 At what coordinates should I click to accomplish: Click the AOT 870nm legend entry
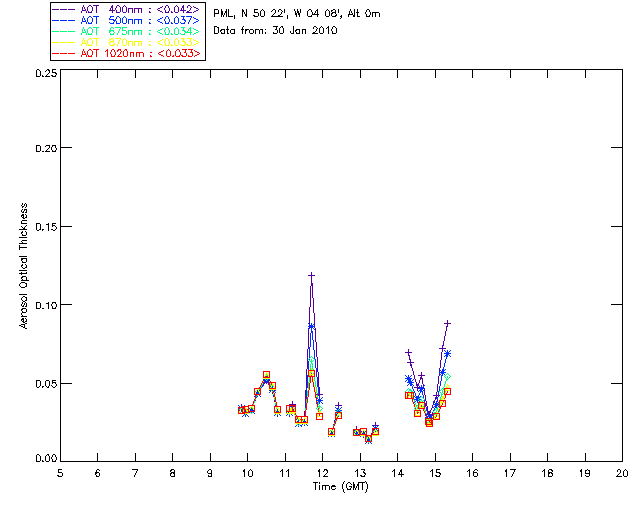(x=127, y=42)
